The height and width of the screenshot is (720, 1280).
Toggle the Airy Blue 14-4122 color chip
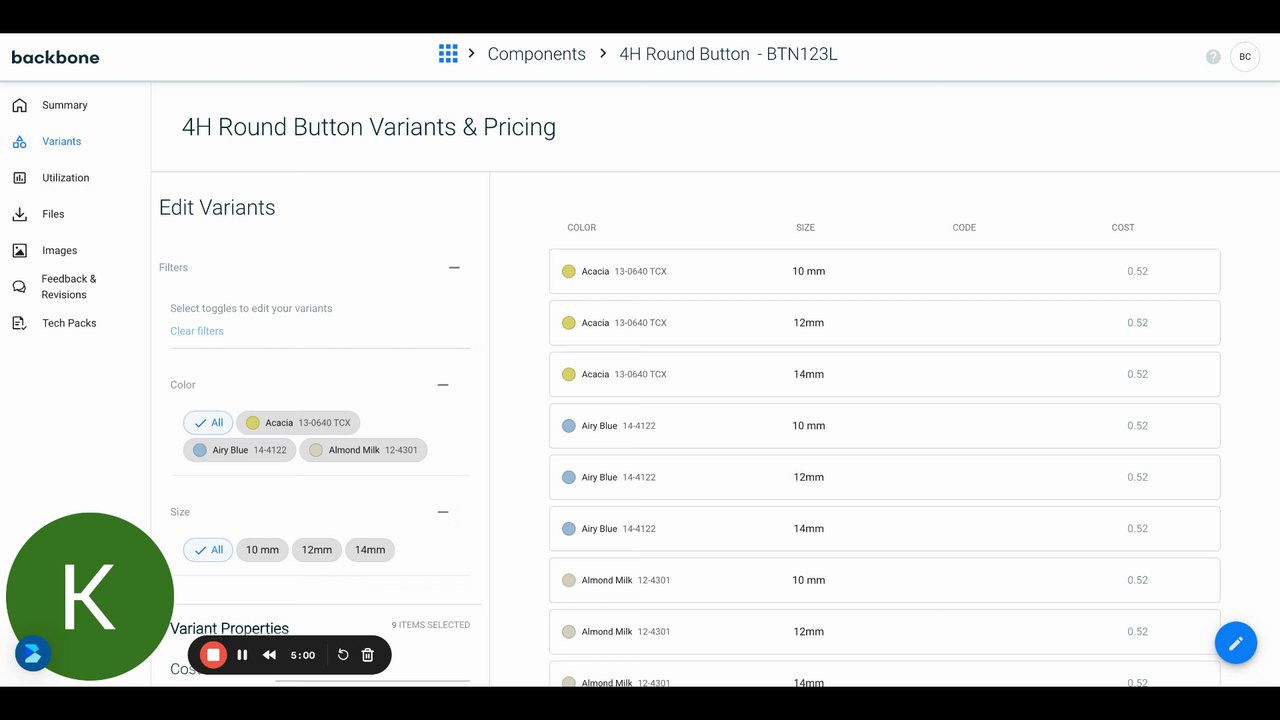[x=240, y=450]
